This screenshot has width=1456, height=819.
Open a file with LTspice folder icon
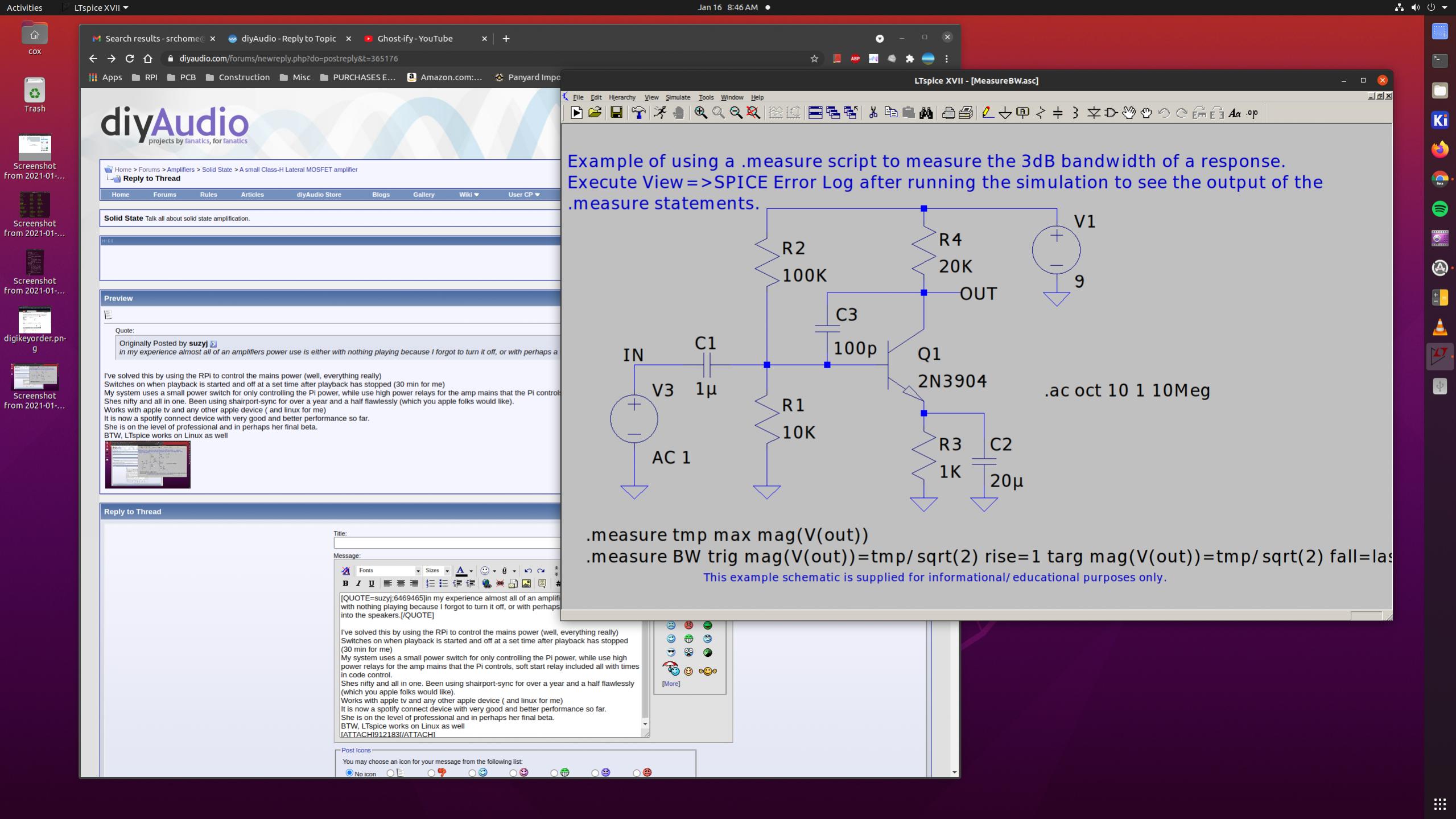[x=595, y=113]
